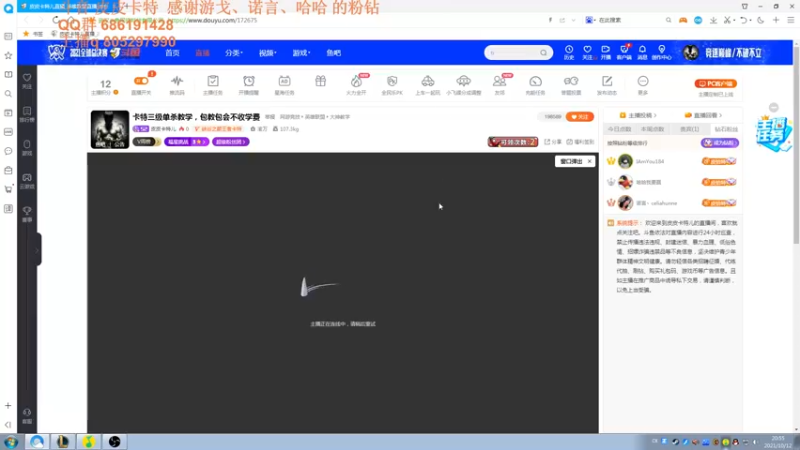Click the orange 关注 follow button
The image size is (800, 450).
[580, 117]
